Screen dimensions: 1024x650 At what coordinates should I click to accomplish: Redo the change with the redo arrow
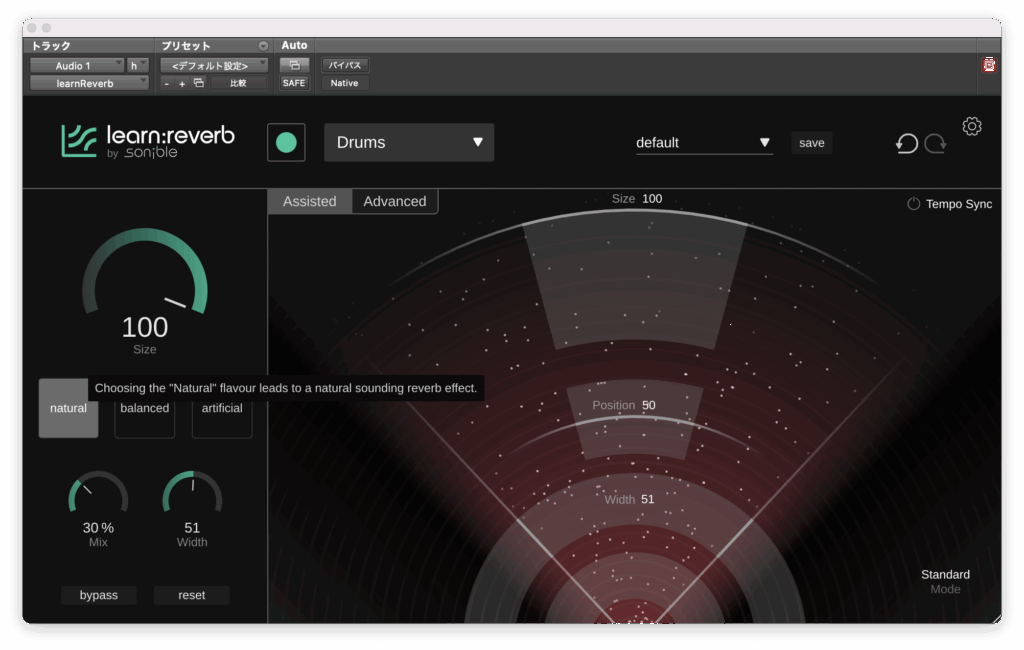pyautogui.click(x=935, y=143)
